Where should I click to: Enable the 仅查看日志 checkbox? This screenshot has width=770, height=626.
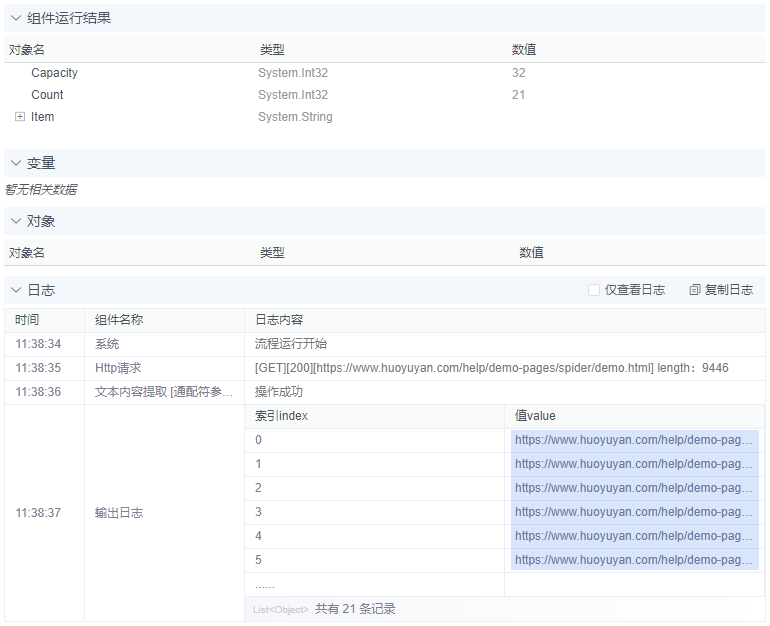[594, 290]
